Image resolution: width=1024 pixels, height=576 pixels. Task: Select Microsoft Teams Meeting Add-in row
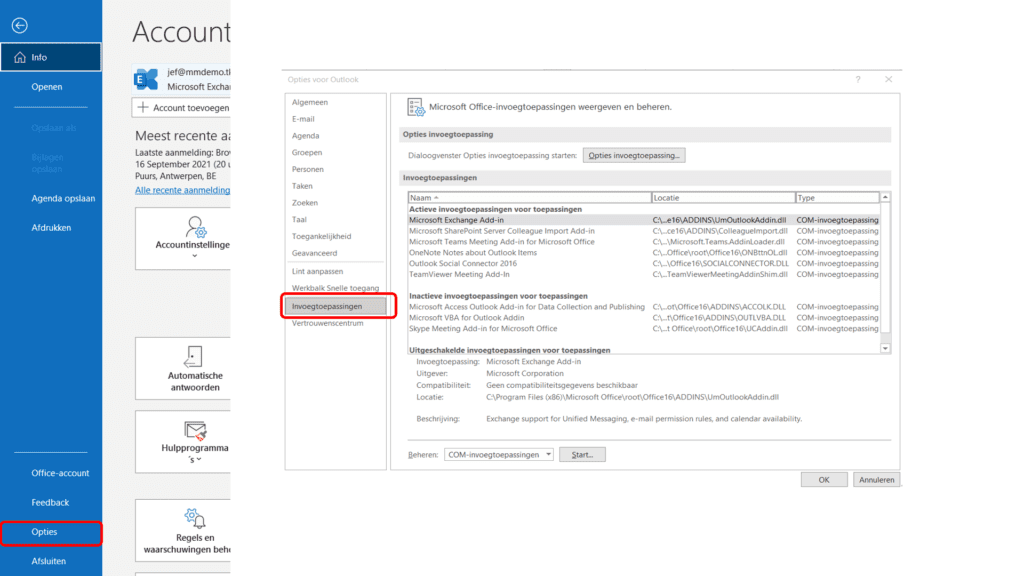point(643,242)
